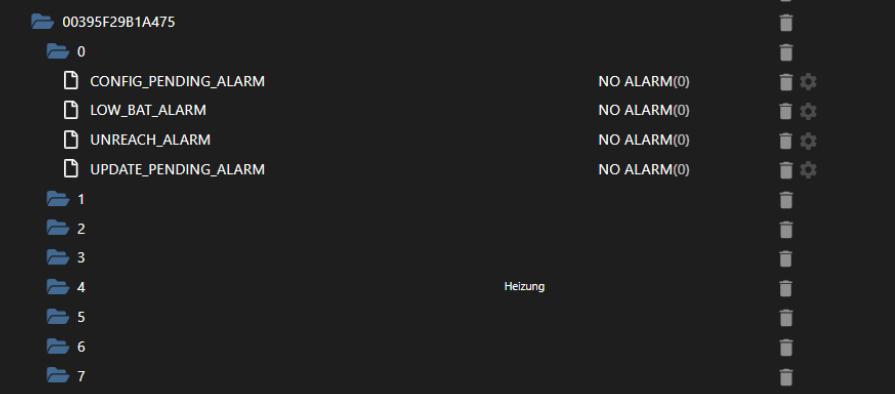This screenshot has width=895, height=394.
Task: Click NO ALARM(0) value of CONFIG_PENDING_ALARM
Action: pos(643,81)
